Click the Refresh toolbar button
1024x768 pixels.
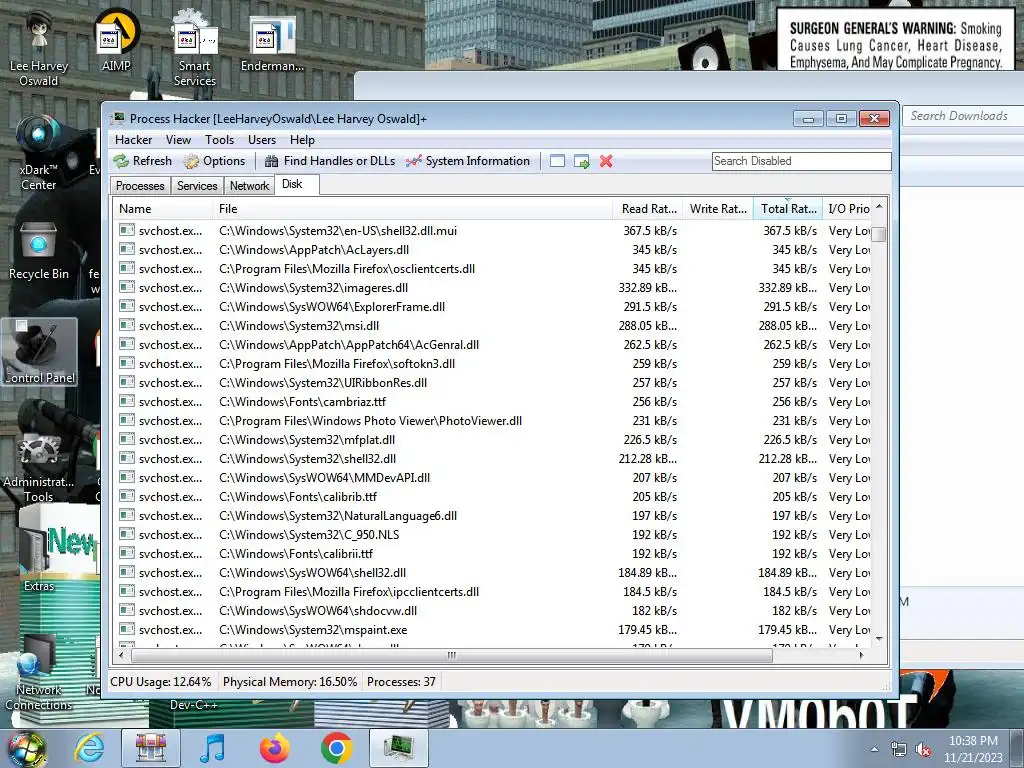point(142,161)
